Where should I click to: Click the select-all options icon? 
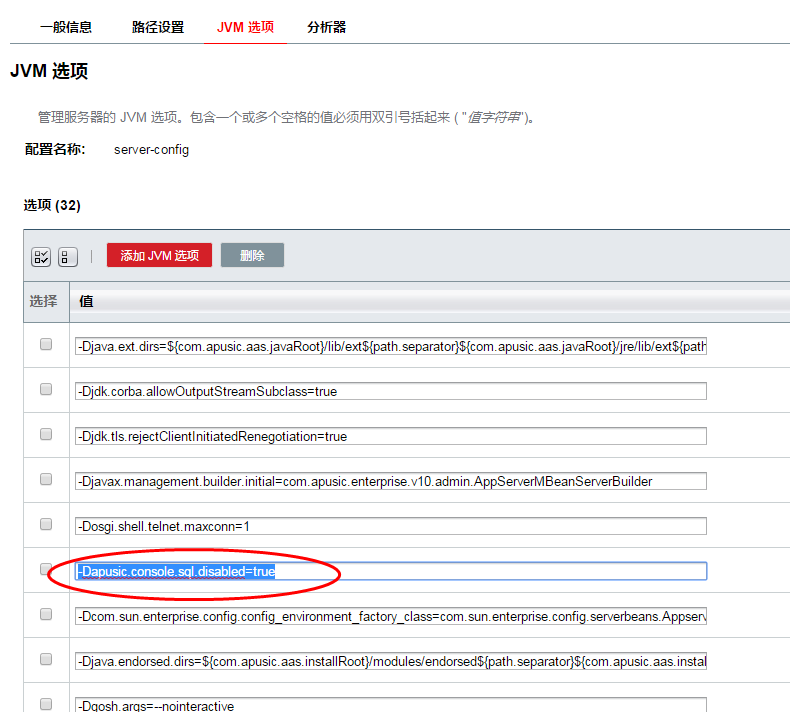tap(41, 257)
